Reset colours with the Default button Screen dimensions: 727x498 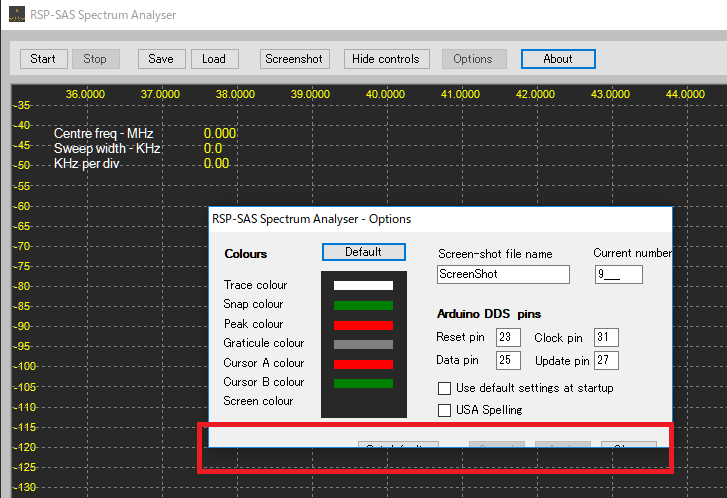click(364, 252)
